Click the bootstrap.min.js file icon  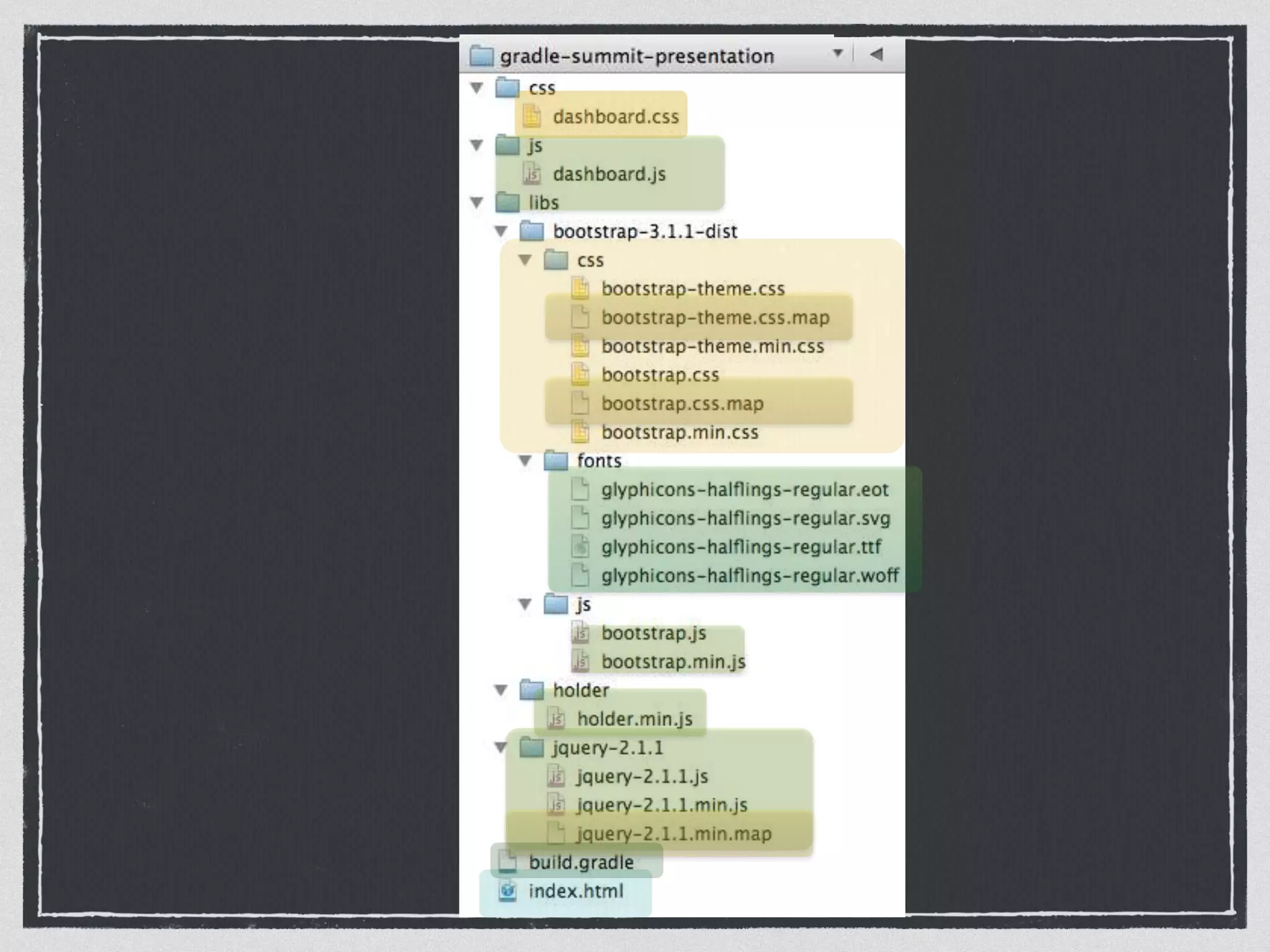click(x=580, y=661)
